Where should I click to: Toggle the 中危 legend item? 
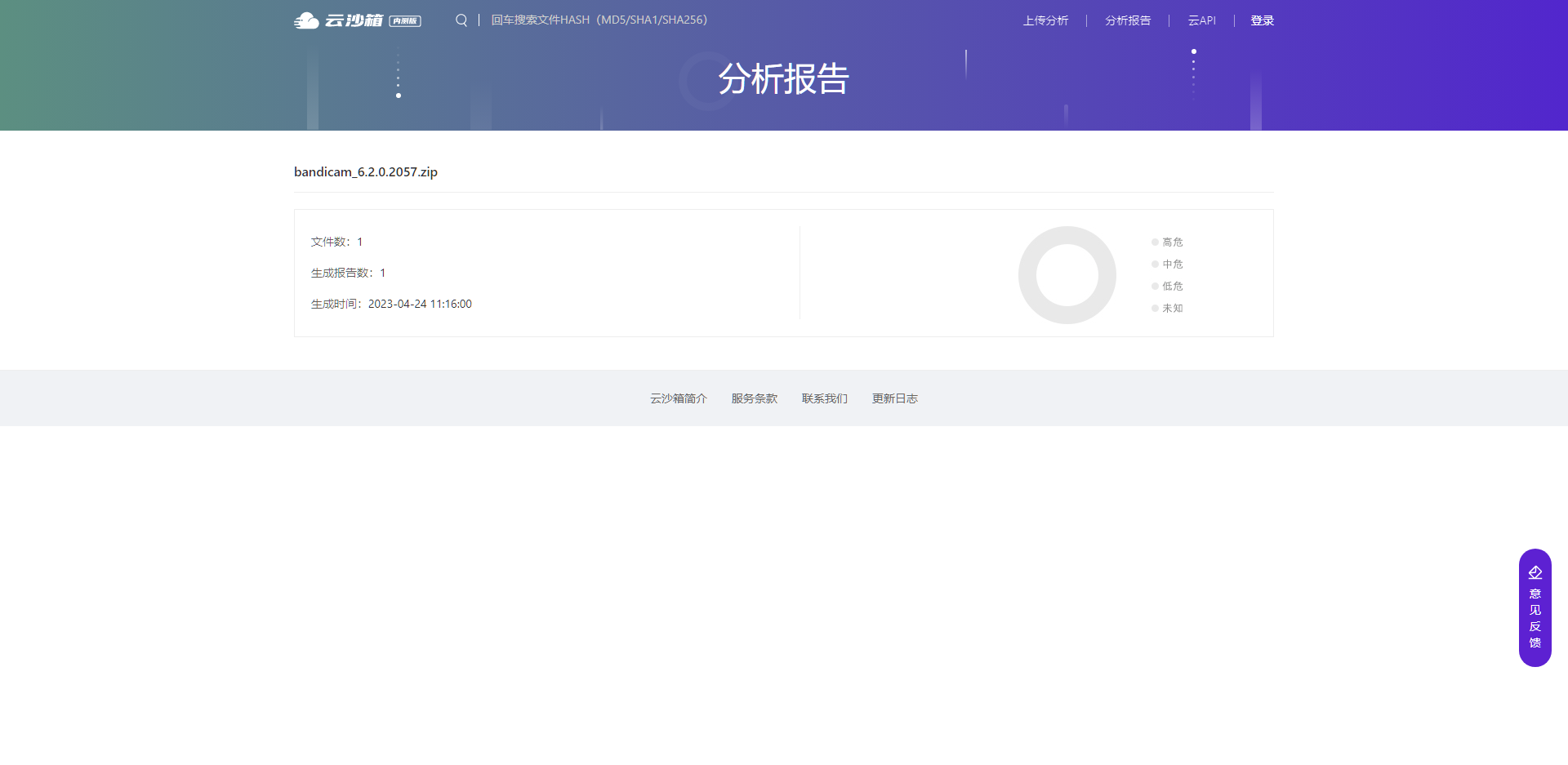(x=1167, y=264)
